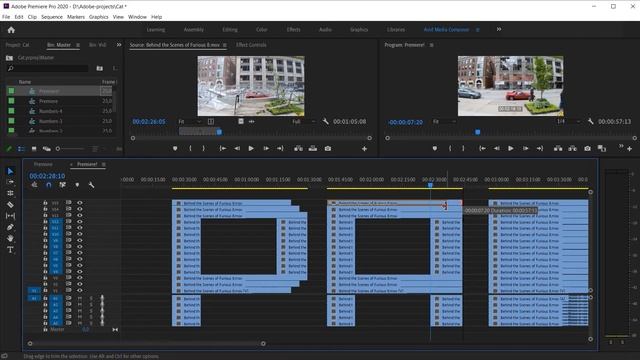Toggle Linked Selection in the timeline
Viewport: 640px width, 360px height.
point(62,185)
